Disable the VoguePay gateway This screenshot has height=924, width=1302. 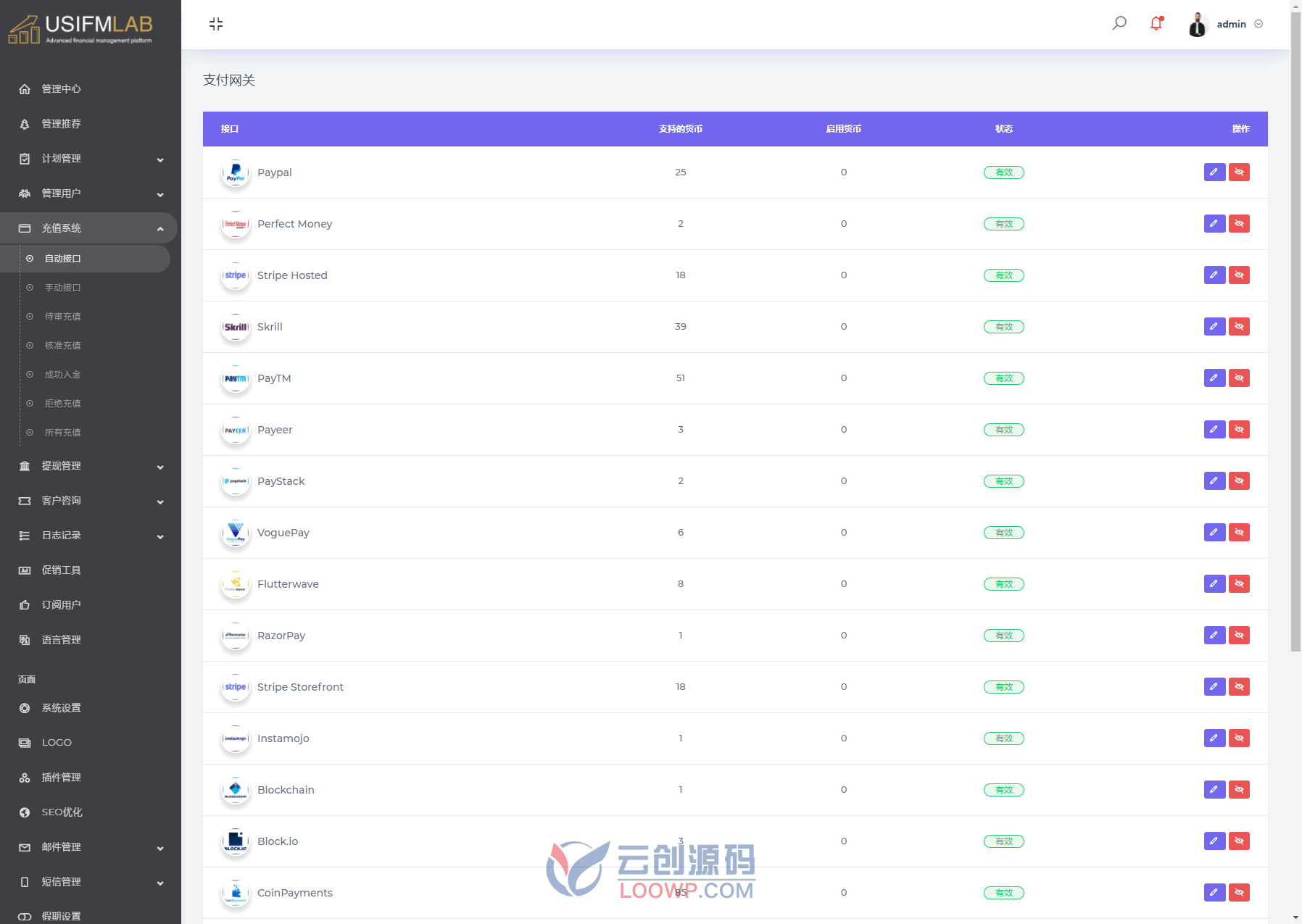point(1239,533)
